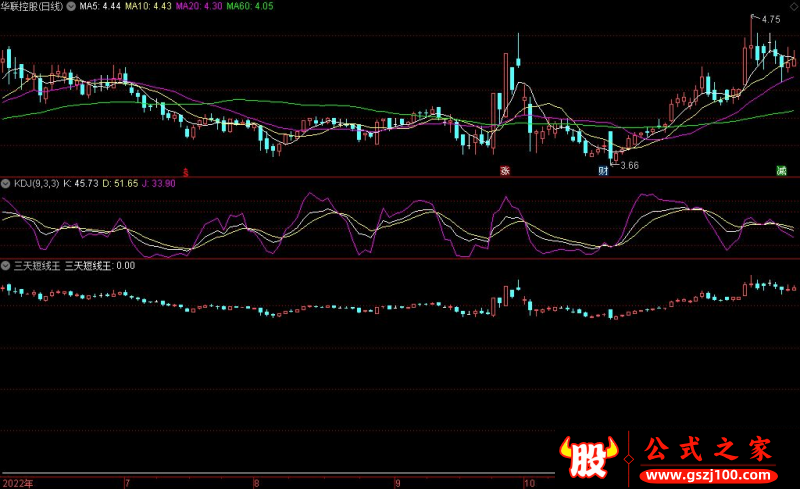This screenshot has width=800, height=489.
Task: Click the green MA60 legend label
Action: pyautogui.click(x=248, y=6)
